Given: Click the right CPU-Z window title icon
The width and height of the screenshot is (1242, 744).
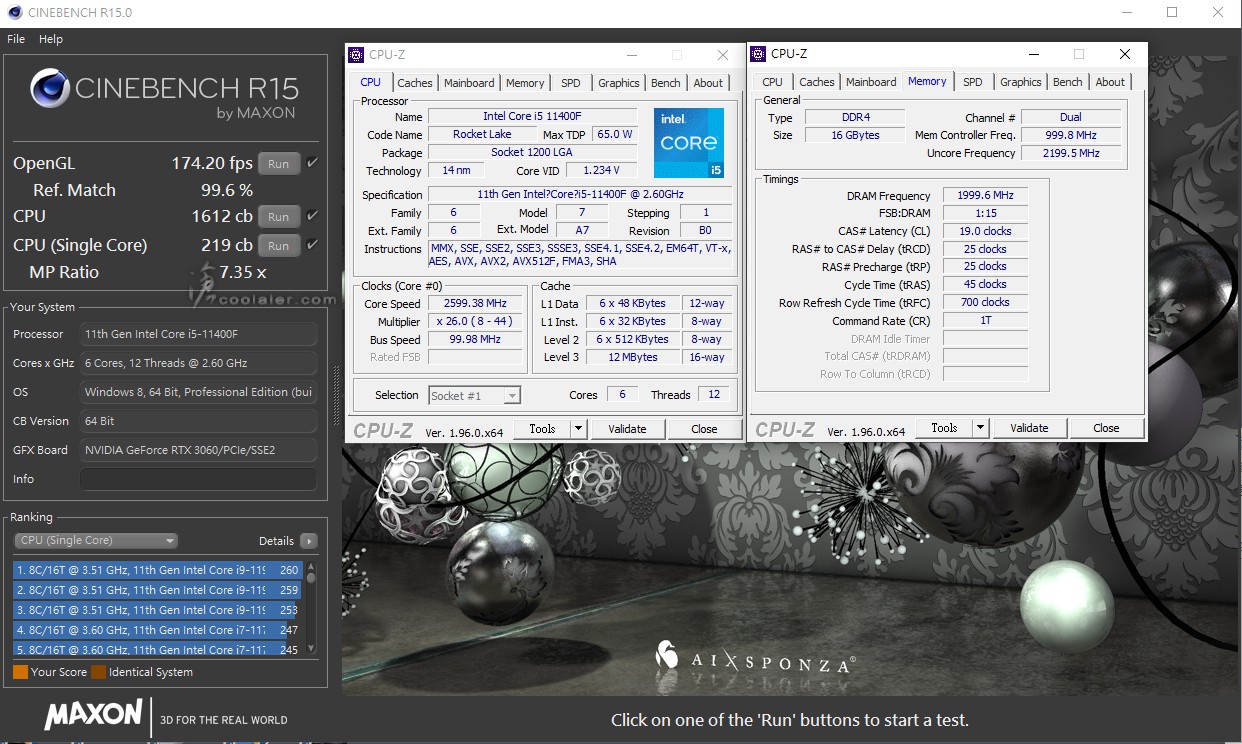Looking at the screenshot, I should (759, 54).
